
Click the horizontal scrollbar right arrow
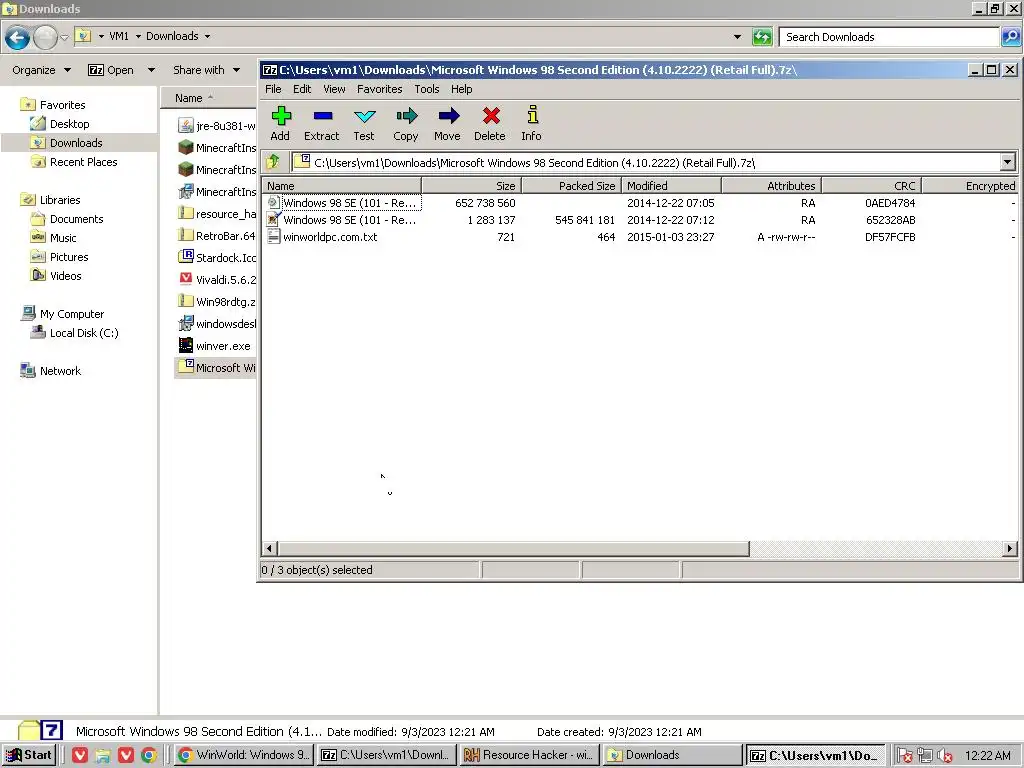tap(1010, 549)
